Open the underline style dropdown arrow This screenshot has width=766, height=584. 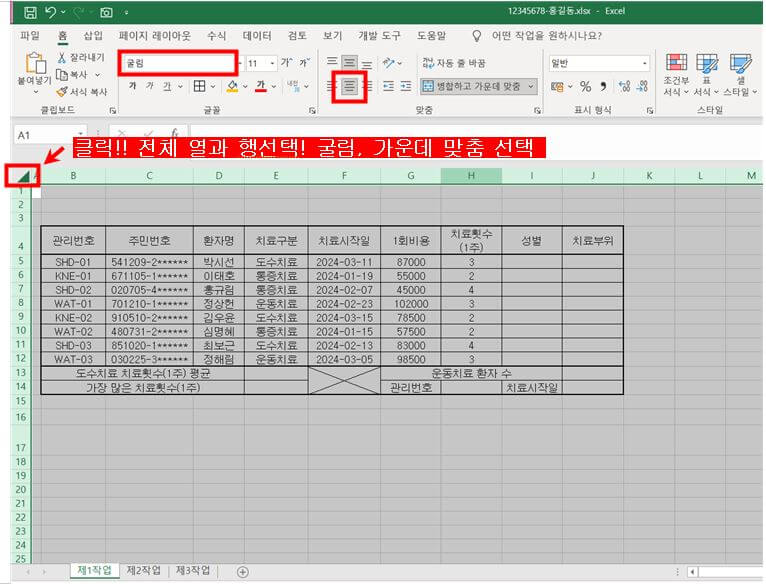(180, 87)
